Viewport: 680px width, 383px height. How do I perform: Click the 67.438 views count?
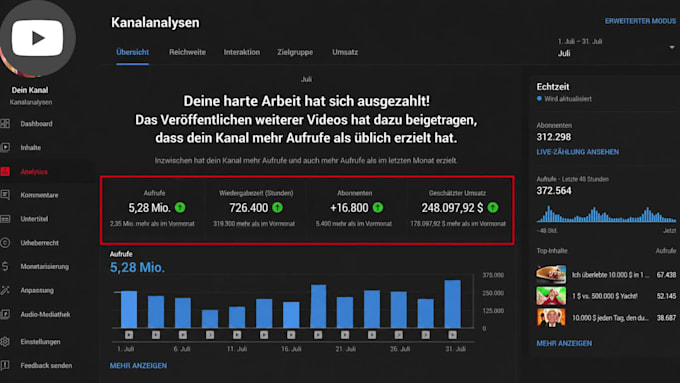pyautogui.click(x=666, y=275)
